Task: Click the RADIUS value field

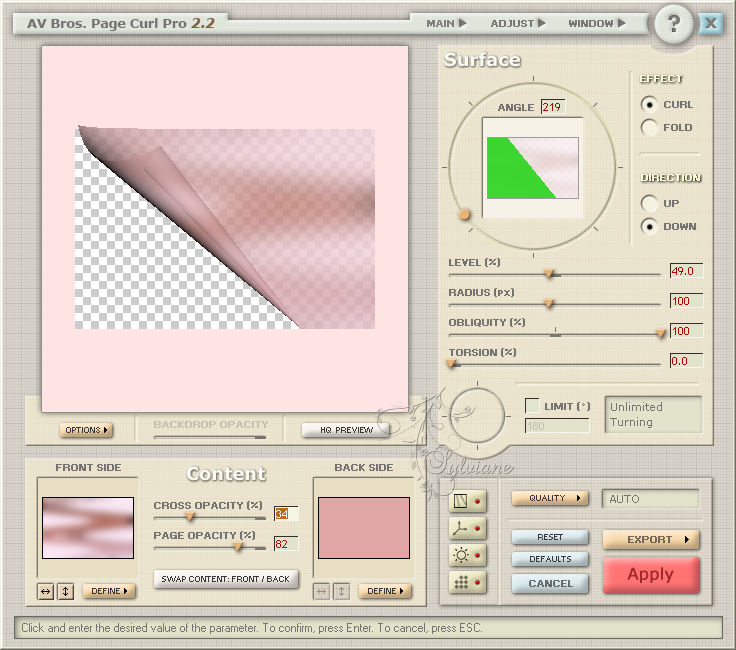Action: pos(686,301)
